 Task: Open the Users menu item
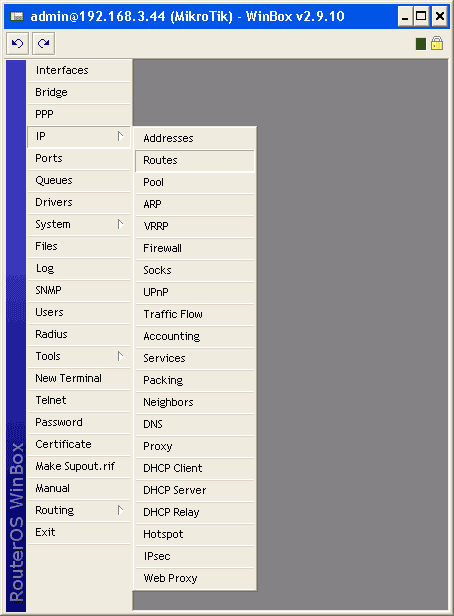click(79, 312)
